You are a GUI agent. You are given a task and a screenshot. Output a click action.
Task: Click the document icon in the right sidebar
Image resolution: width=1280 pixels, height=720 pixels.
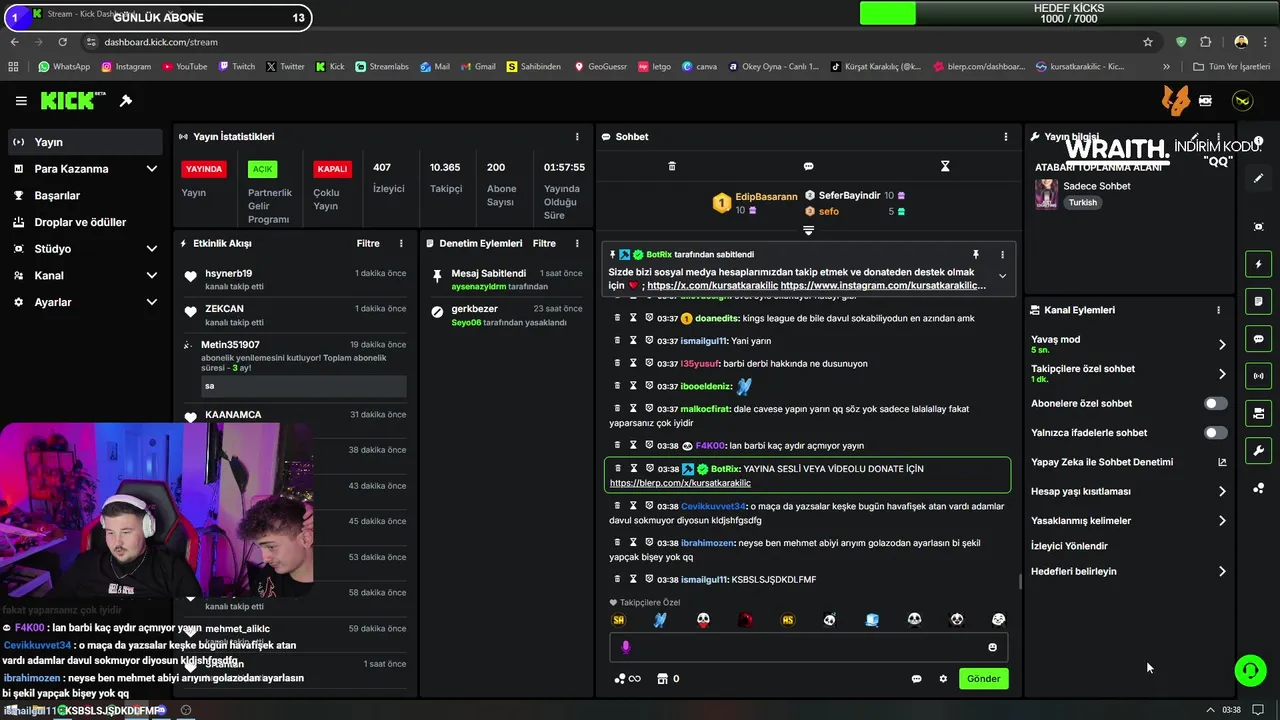click(x=1258, y=301)
